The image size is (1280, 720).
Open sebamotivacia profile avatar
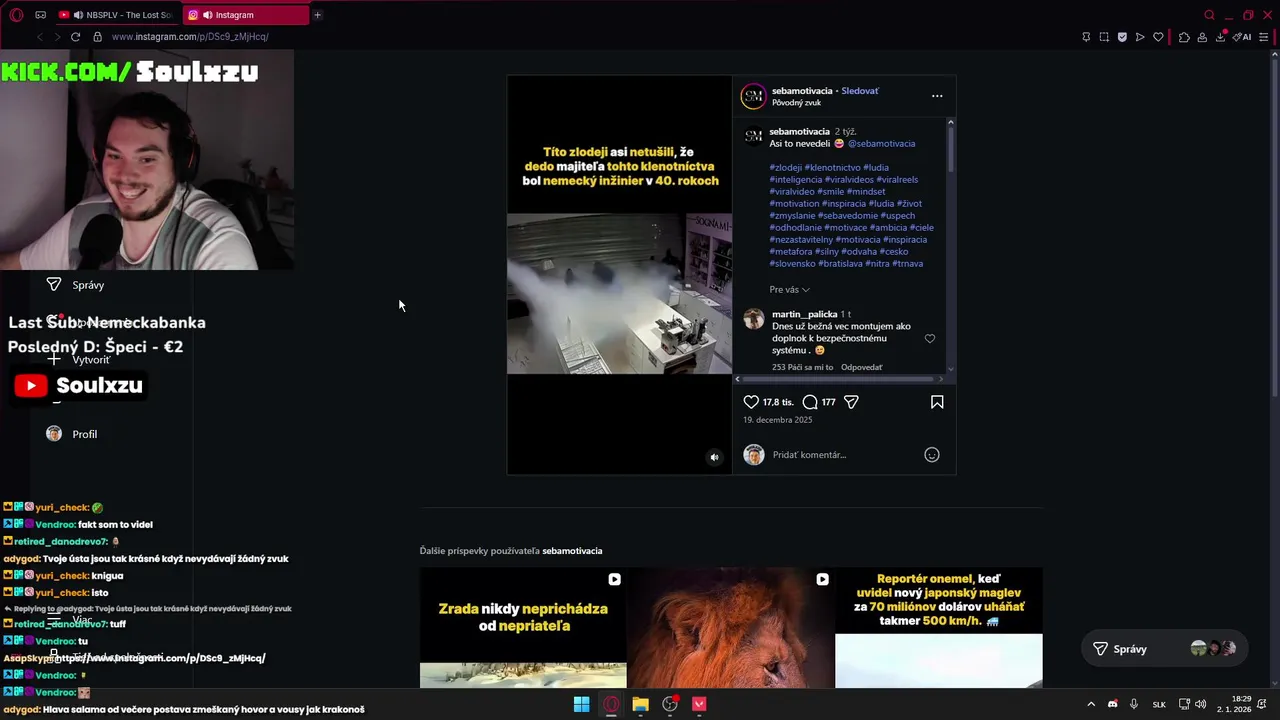click(x=752, y=96)
